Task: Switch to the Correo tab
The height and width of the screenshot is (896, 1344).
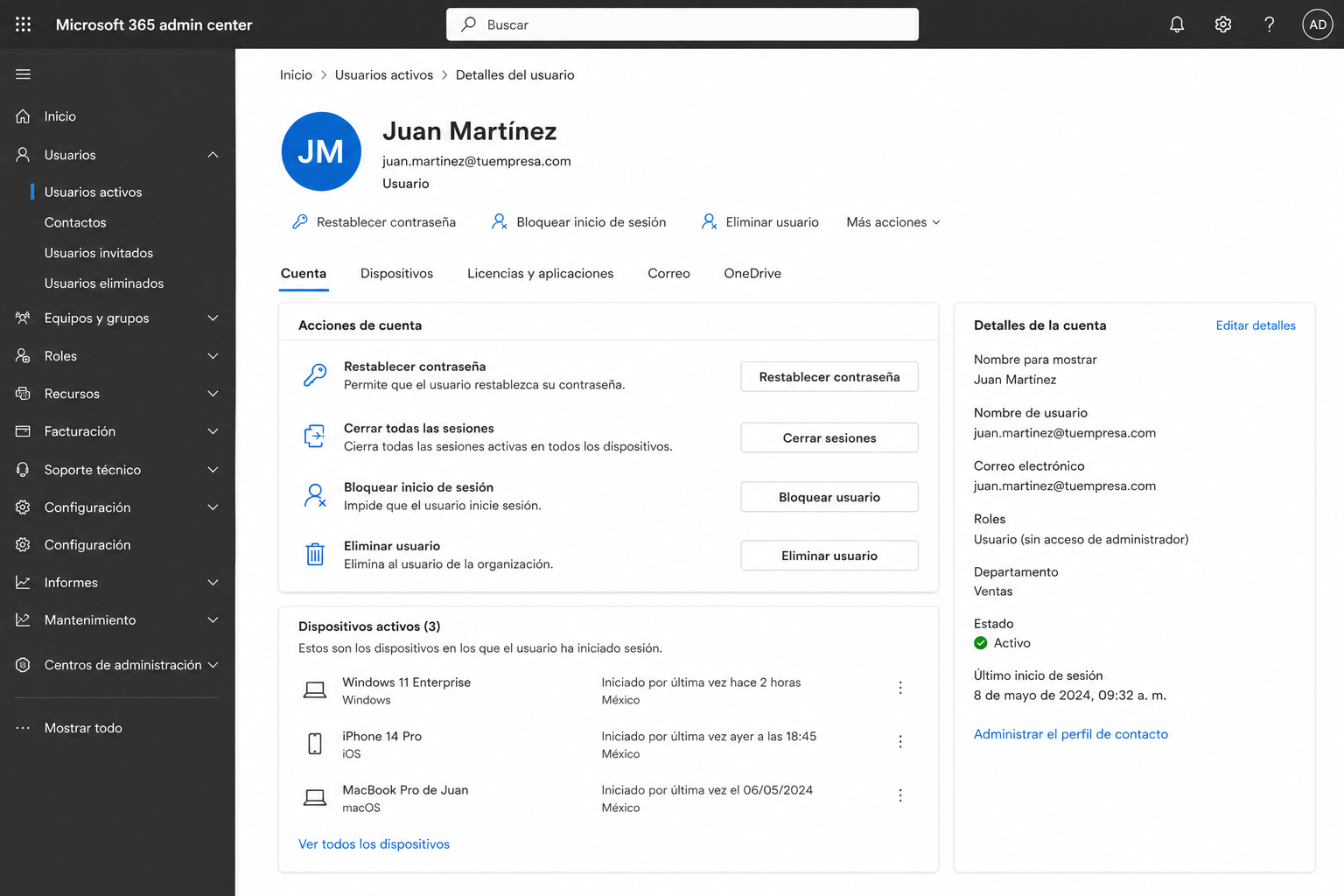Action: pyautogui.click(x=668, y=274)
